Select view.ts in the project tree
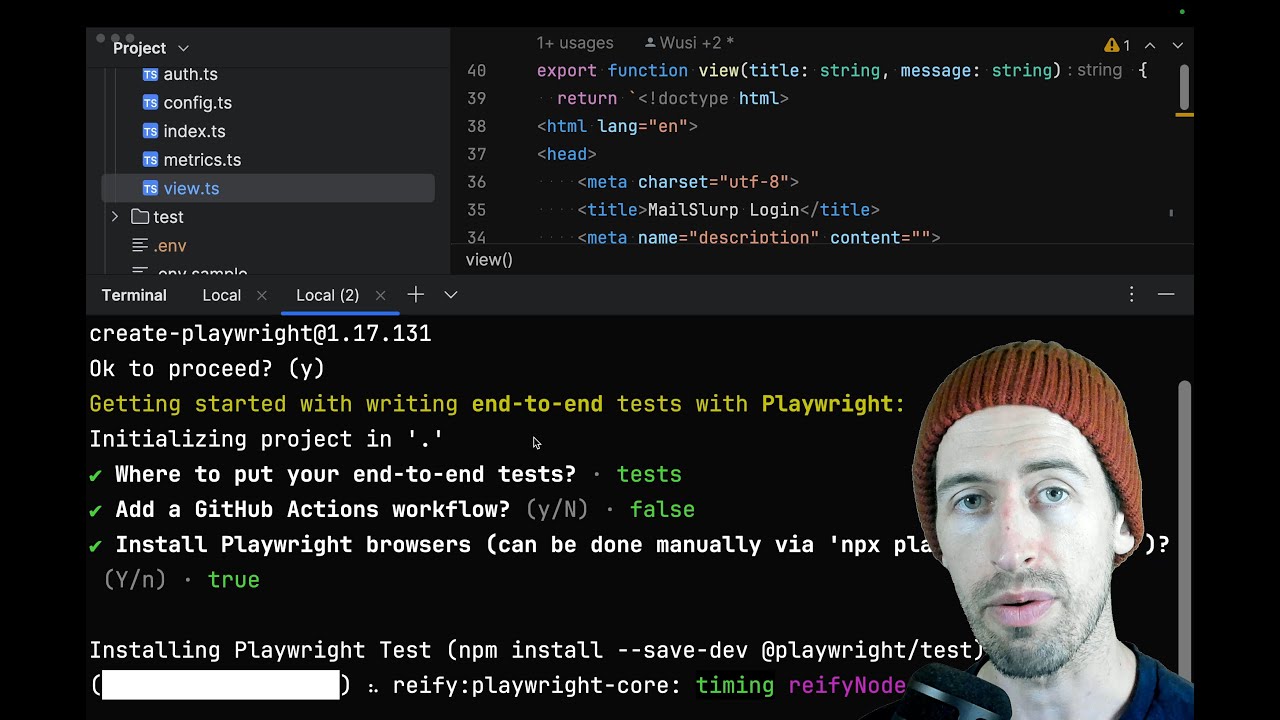The image size is (1280, 720). [268, 188]
